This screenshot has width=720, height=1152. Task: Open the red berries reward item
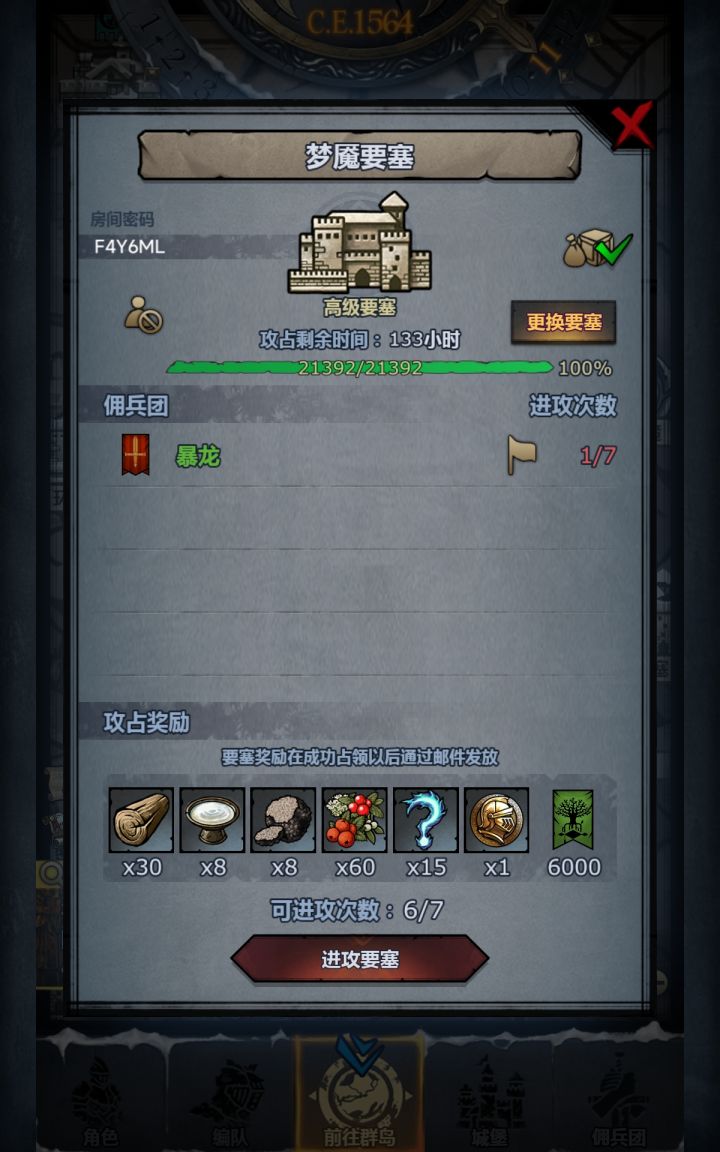coord(354,820)
